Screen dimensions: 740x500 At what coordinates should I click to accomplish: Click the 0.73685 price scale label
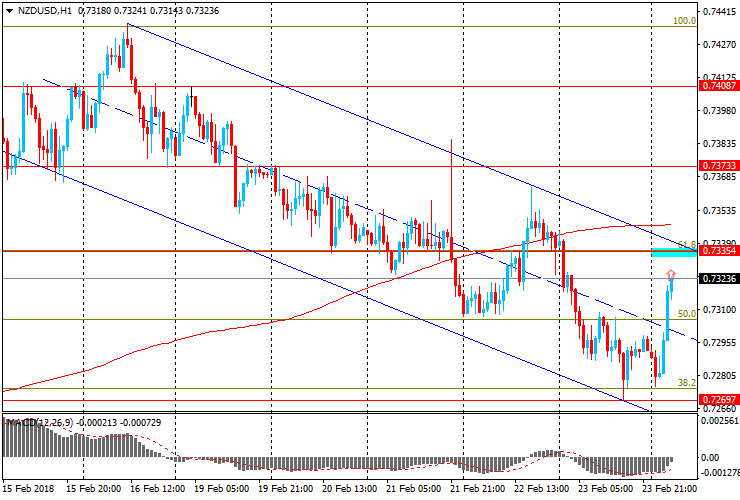coord(720,177)
